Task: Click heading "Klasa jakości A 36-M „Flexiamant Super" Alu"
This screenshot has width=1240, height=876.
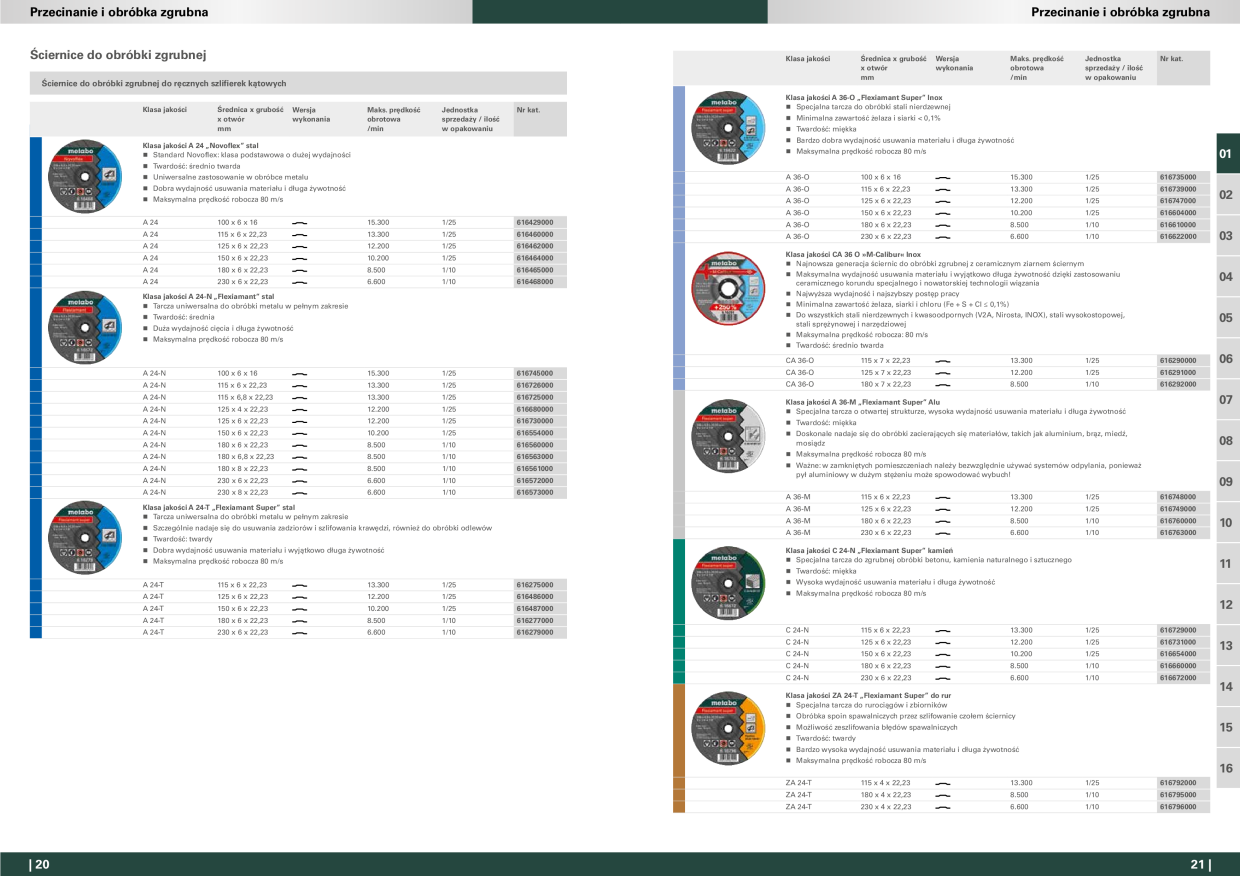Action: pyautogui.click(x=862, y=401)
